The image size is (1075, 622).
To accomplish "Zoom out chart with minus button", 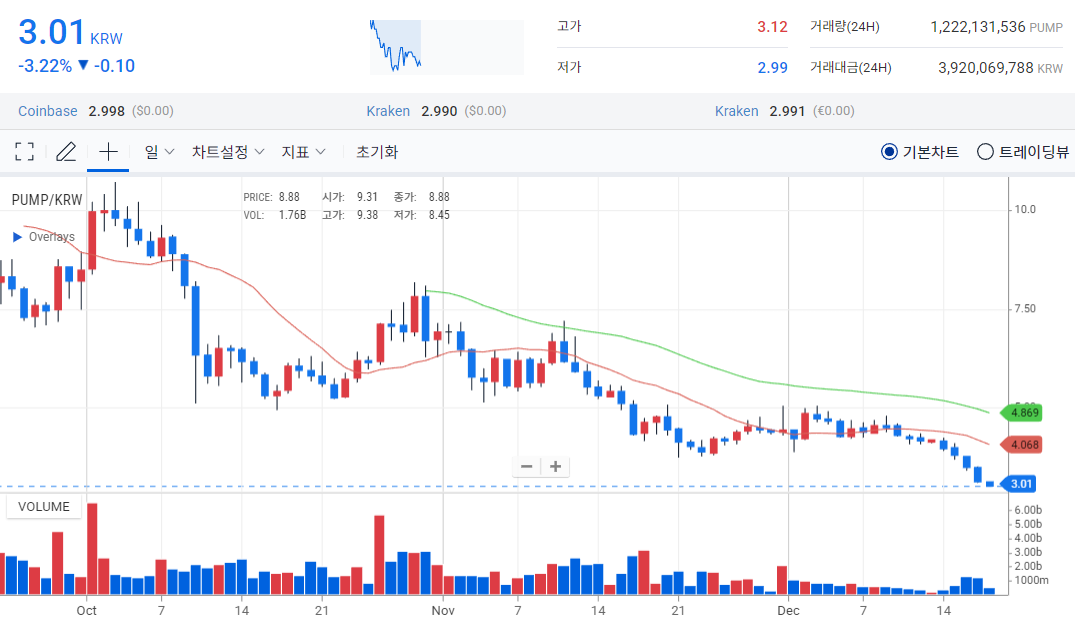I will 527,467.
